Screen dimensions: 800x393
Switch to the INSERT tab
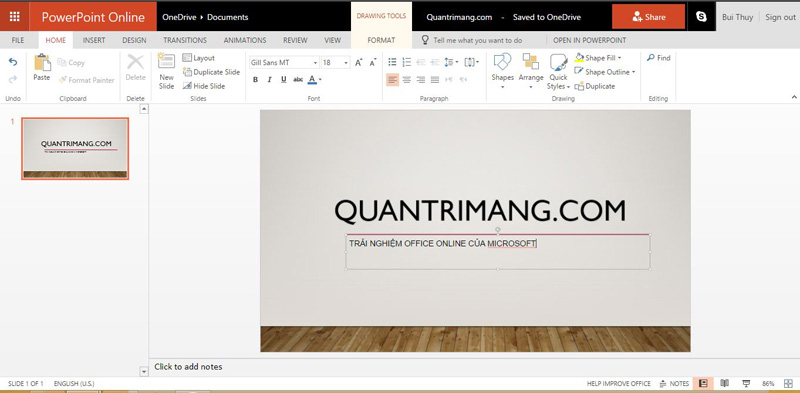tap(94, 40)
